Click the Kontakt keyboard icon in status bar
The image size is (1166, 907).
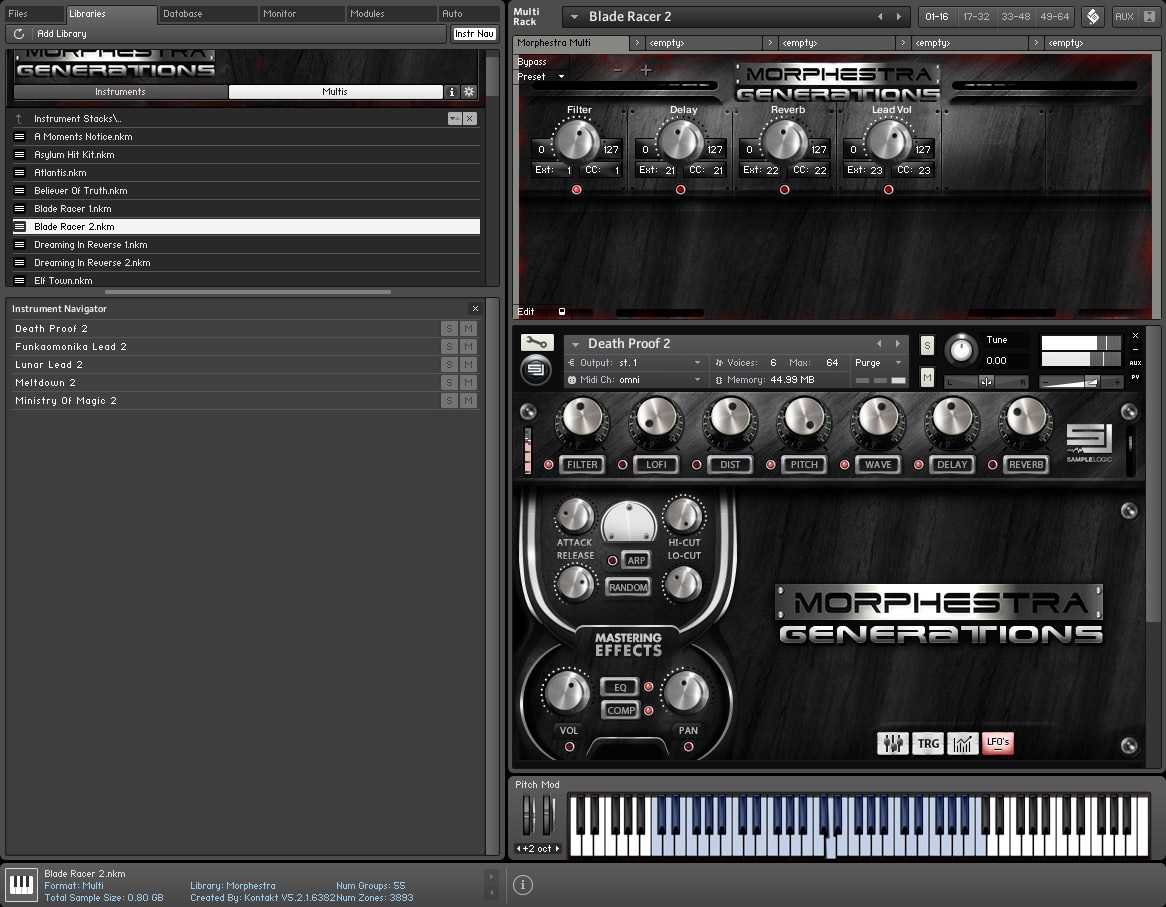pyautogui.click(x=21, y=885)
